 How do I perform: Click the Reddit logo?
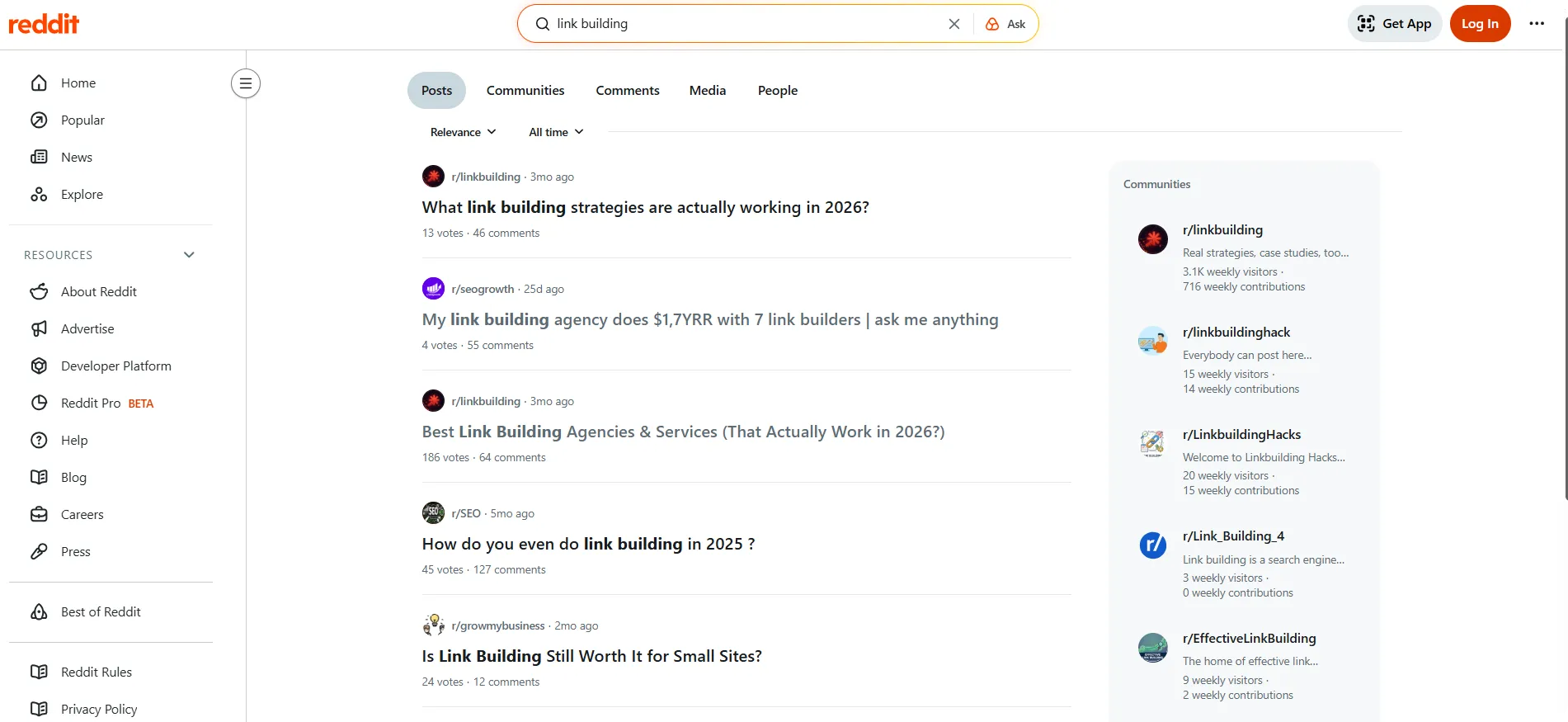pos(44,24)
